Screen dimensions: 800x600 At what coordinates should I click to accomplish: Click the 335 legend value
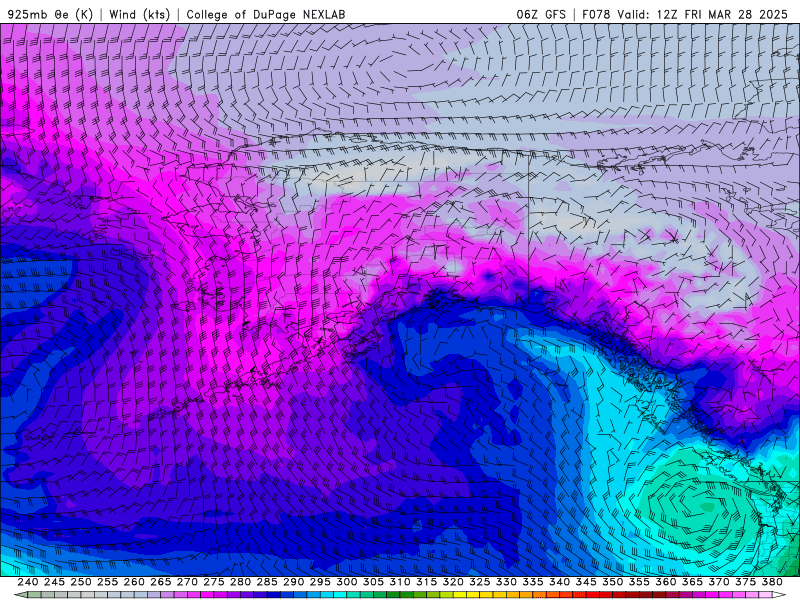533,582
